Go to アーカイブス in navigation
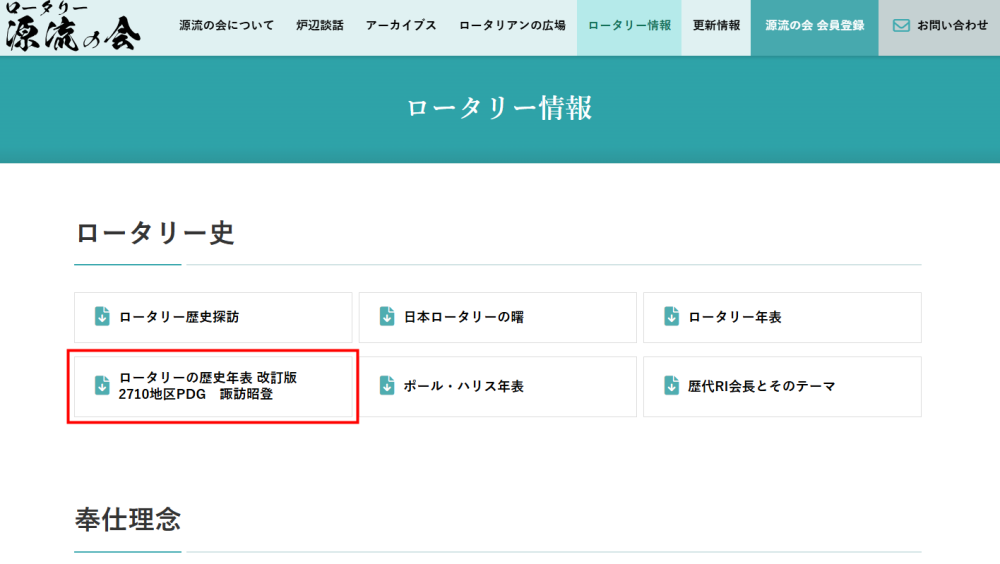 point(401,26)
